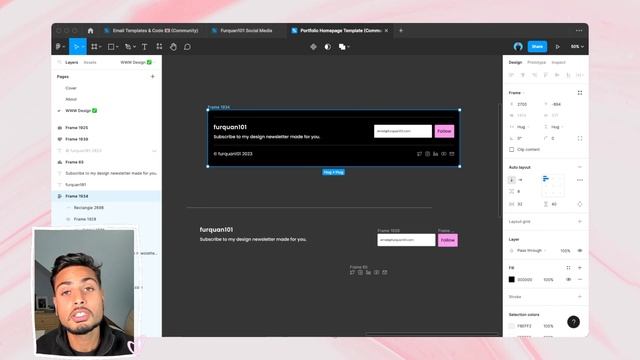Select the Frame tool

pos(94,47)
